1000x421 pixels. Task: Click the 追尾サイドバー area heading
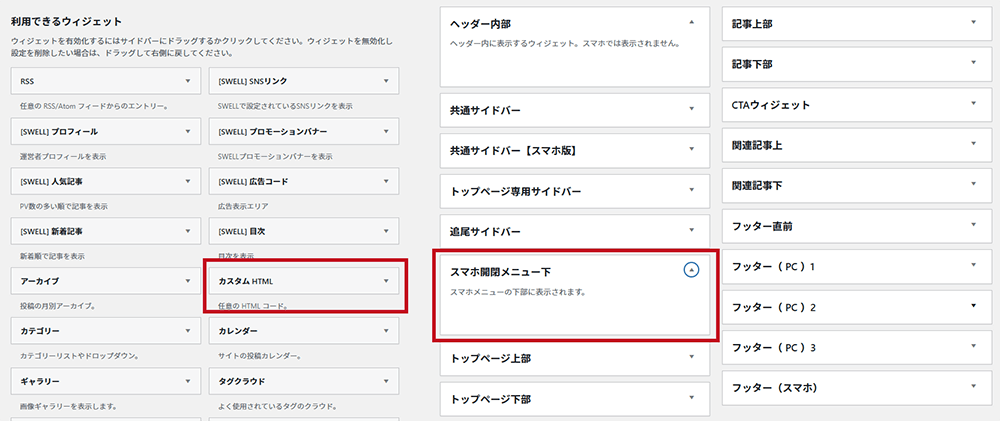tap(485, 232)
